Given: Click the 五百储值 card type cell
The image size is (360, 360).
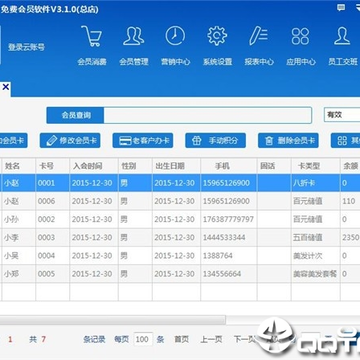Looking at the screenshot, I should tap(308, 237).
